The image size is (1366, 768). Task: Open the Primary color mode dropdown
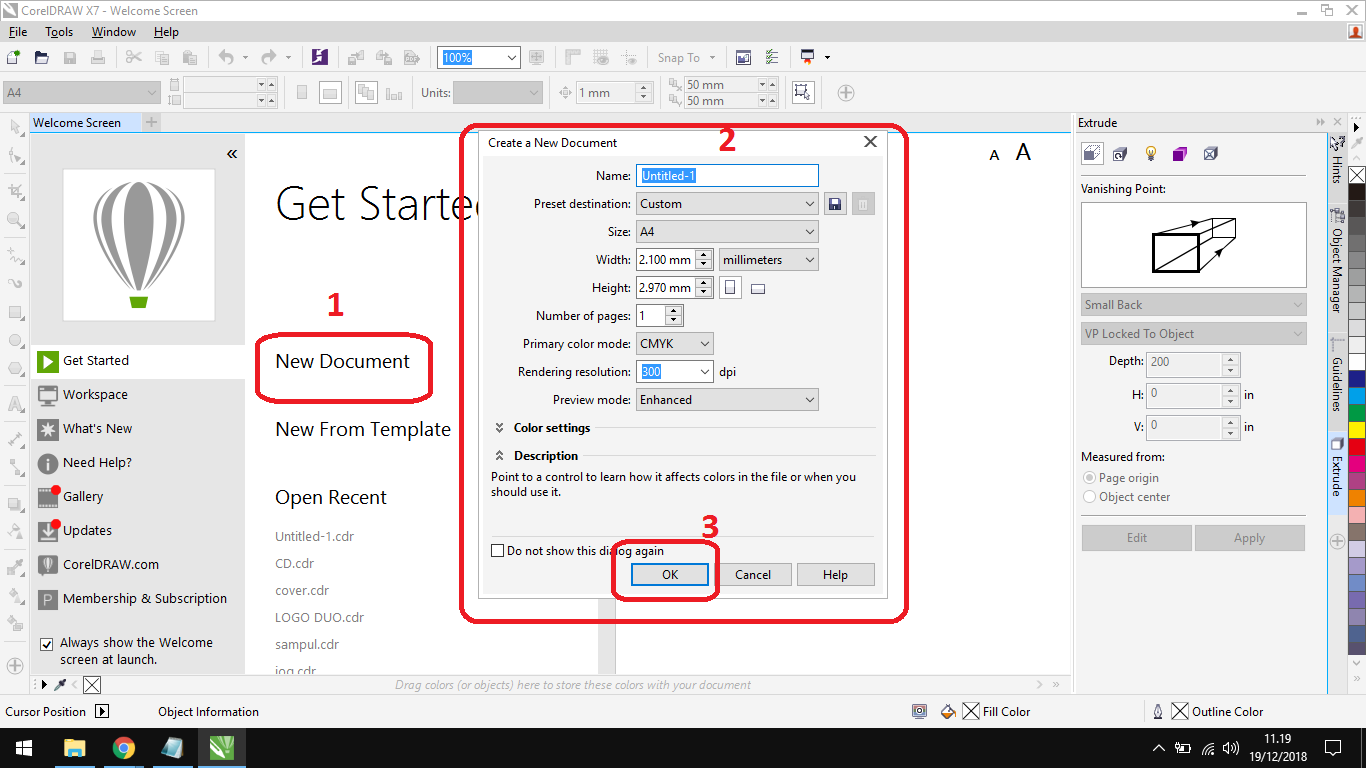(675, 344)
